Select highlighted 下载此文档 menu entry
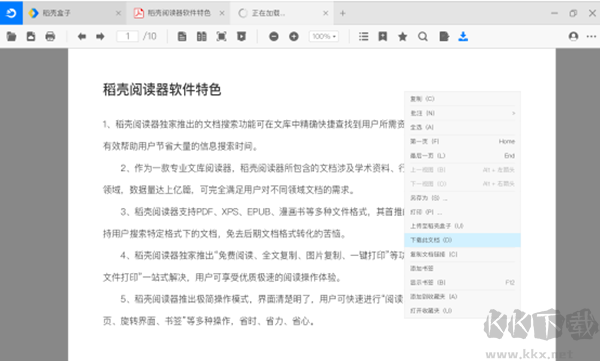Image resolution: width=600 pixels, height=361 pixels. (462, 240)
